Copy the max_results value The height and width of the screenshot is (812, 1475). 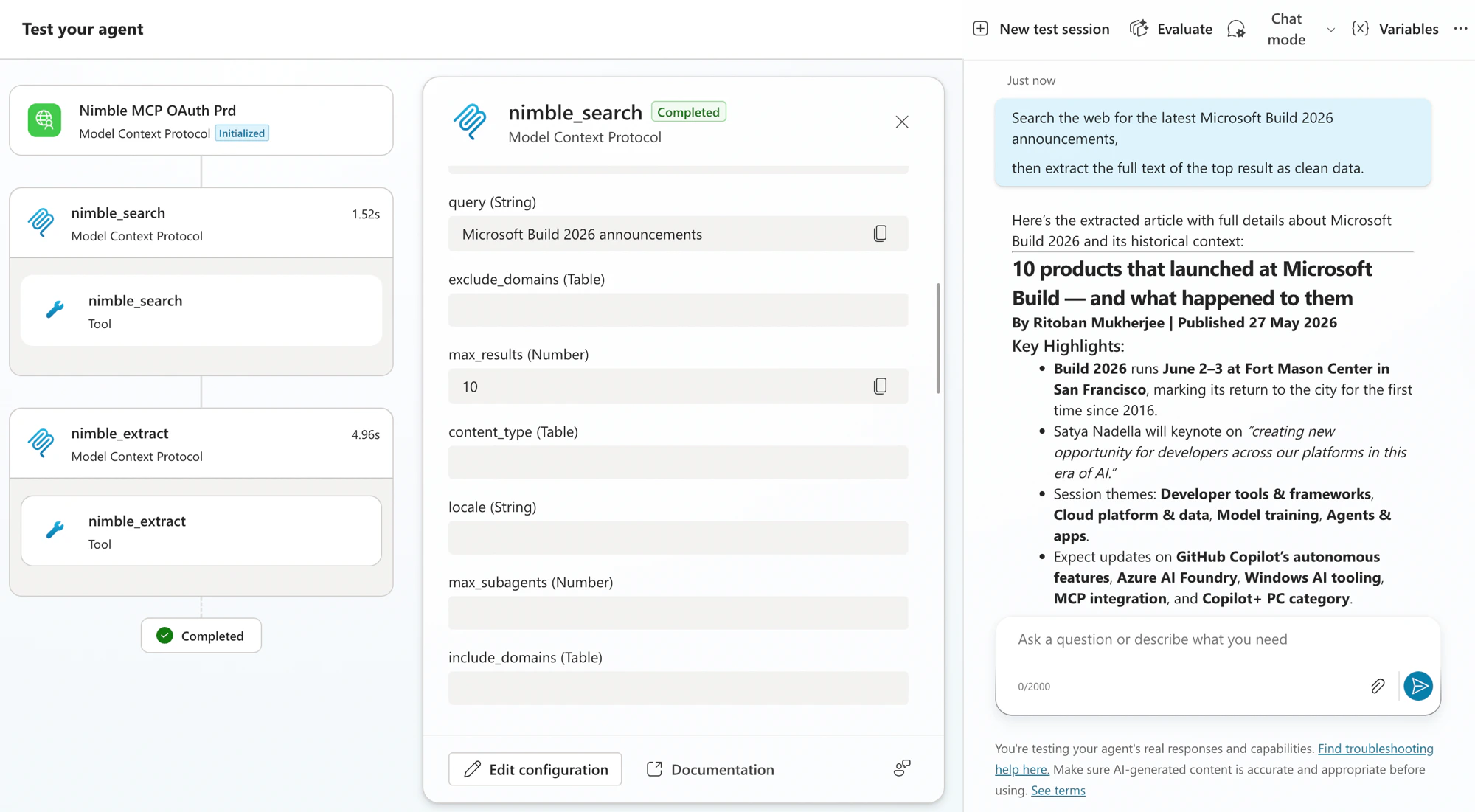[x=880, y=386]
